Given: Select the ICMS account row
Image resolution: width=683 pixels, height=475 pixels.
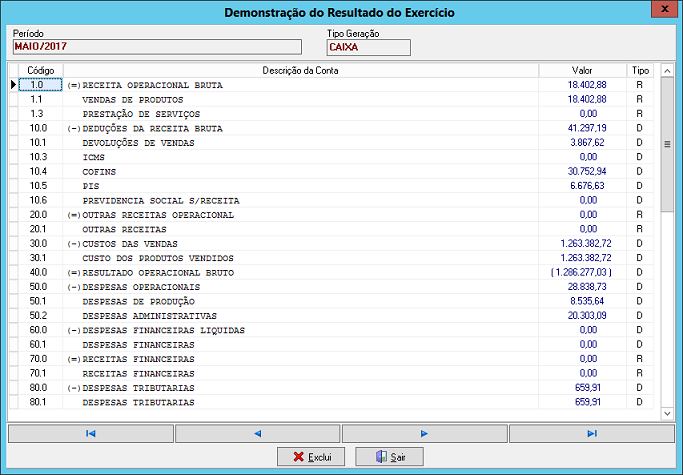Looking at the screenshot, I should point(331,157).
